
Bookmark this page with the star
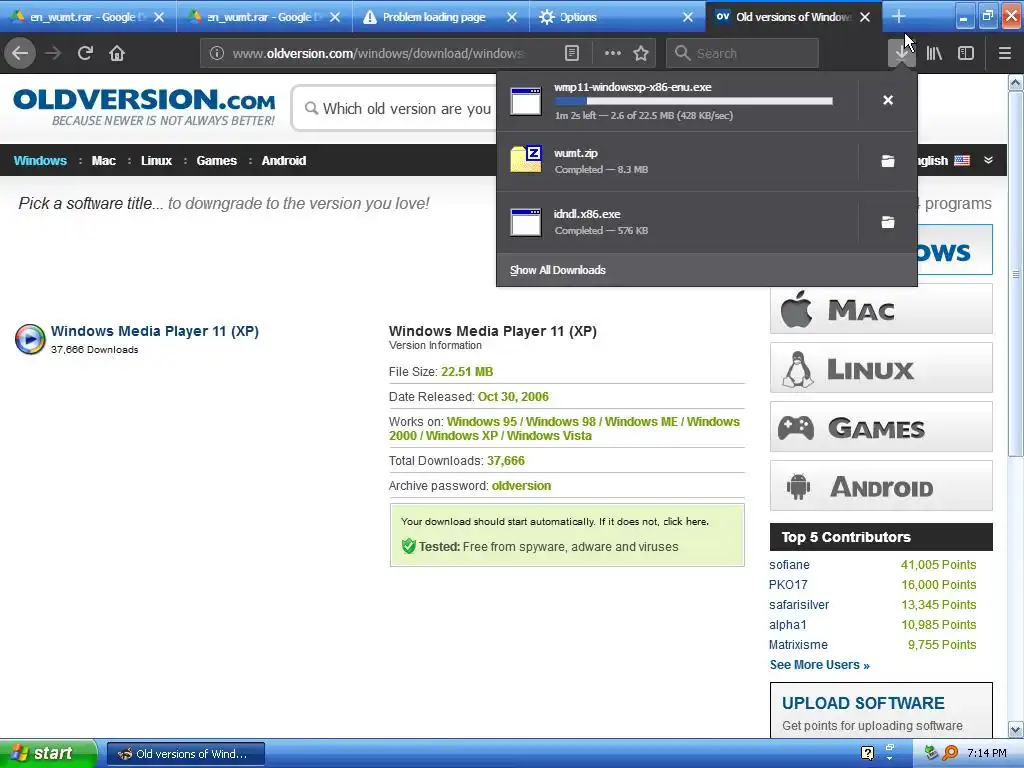tap(641, 54)
